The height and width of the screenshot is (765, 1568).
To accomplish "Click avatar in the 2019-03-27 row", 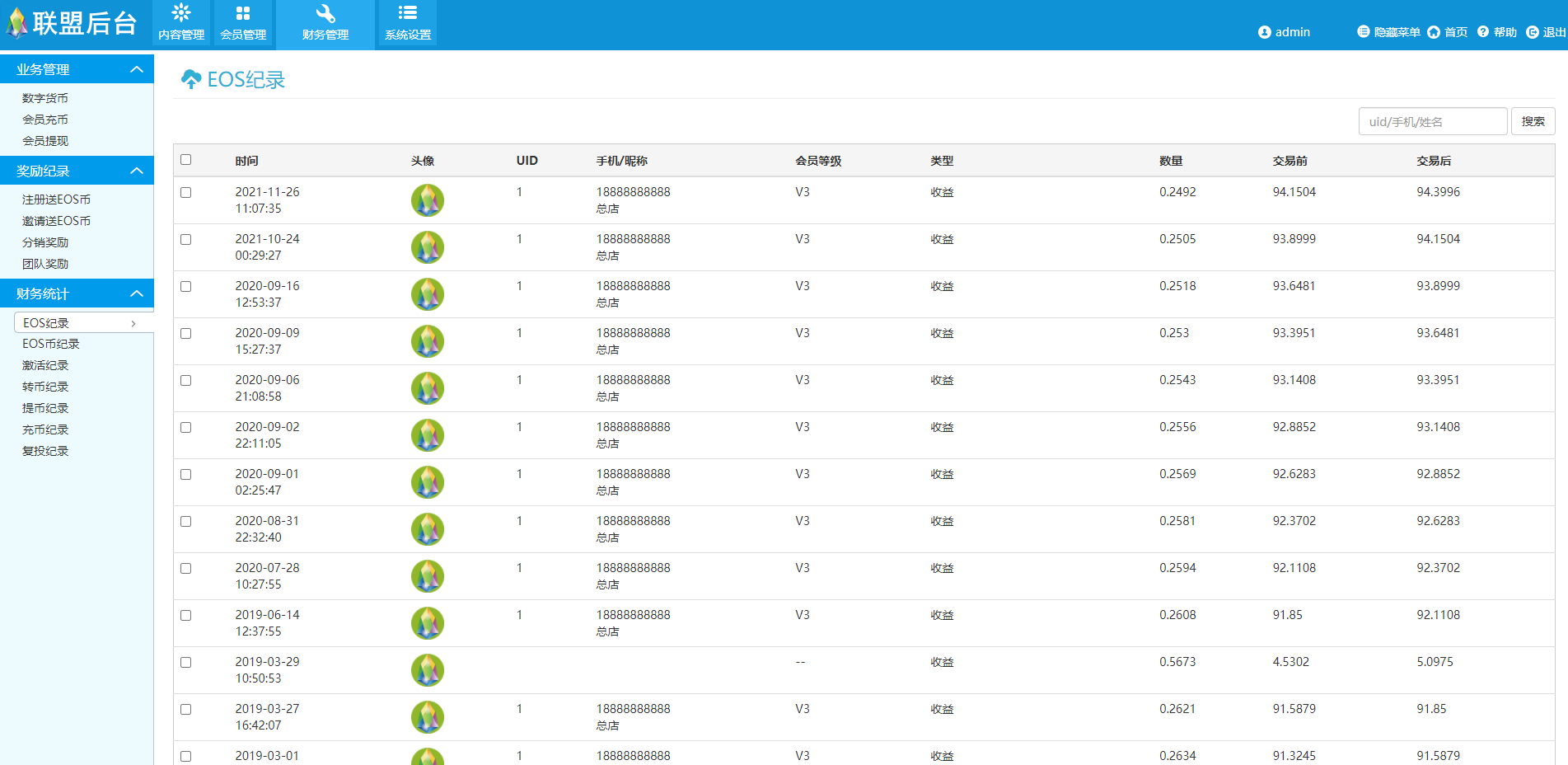I will (428, 717).
